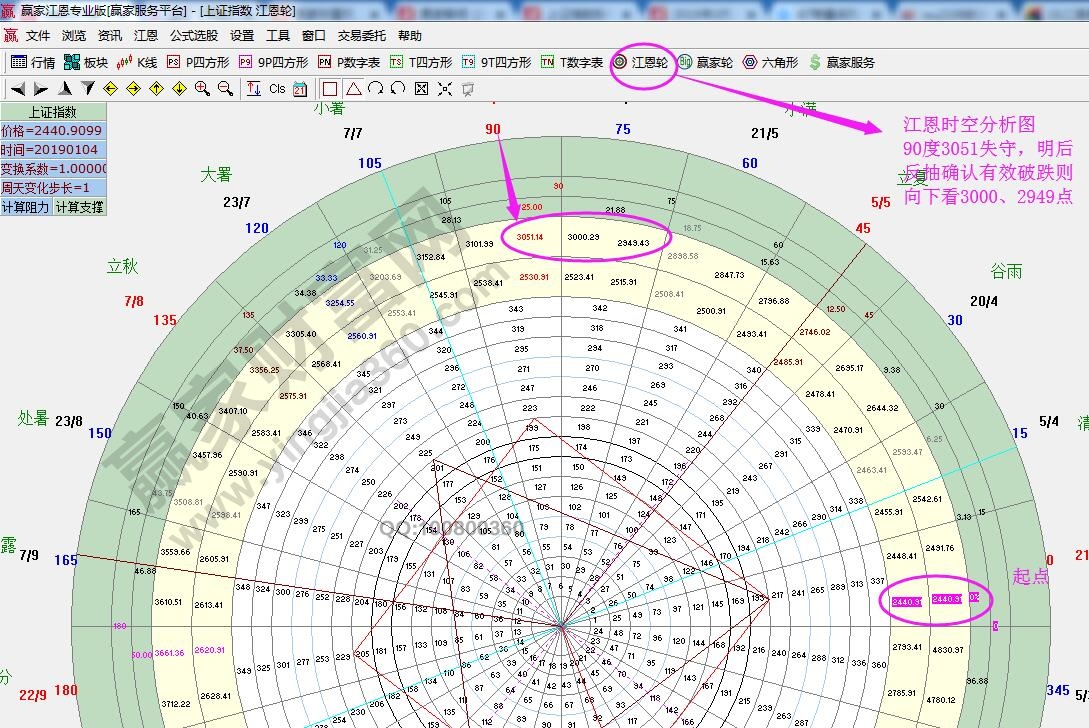The width and height of the screenshot is (1089, 728).
Task: Open the 赢家轮 winner wheel tool
Action: pos(714,62)
